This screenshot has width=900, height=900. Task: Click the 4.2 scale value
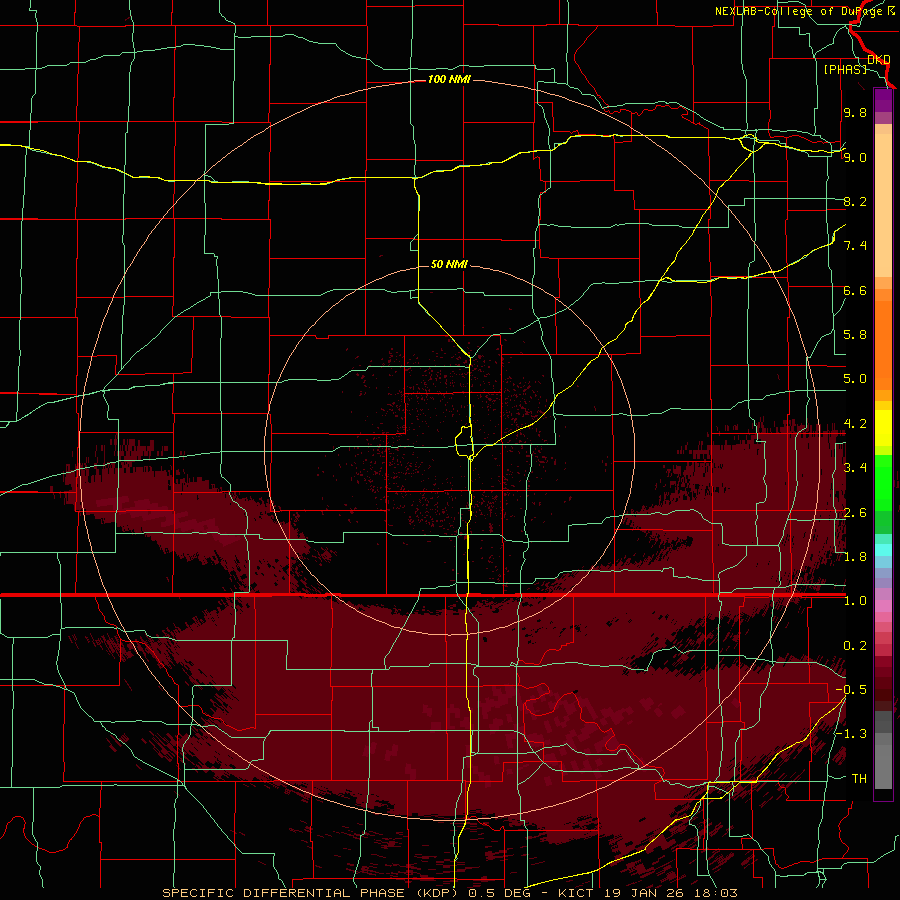point(855,424)
